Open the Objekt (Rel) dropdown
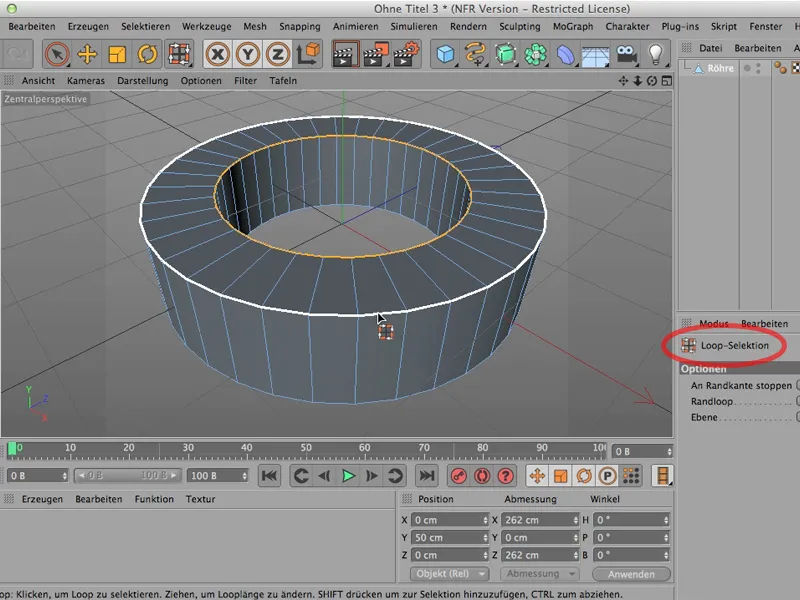The width and height of the screenshot is (800, 600). click(449, 574)
